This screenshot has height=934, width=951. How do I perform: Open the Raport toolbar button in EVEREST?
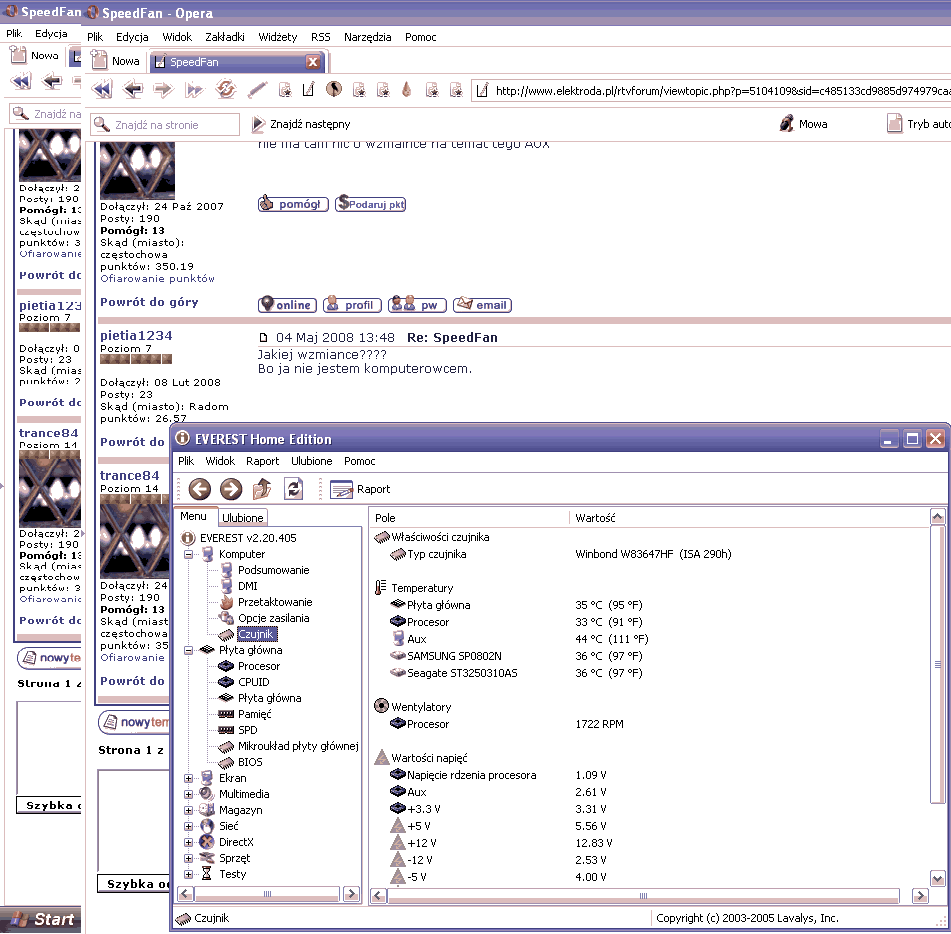360,489
